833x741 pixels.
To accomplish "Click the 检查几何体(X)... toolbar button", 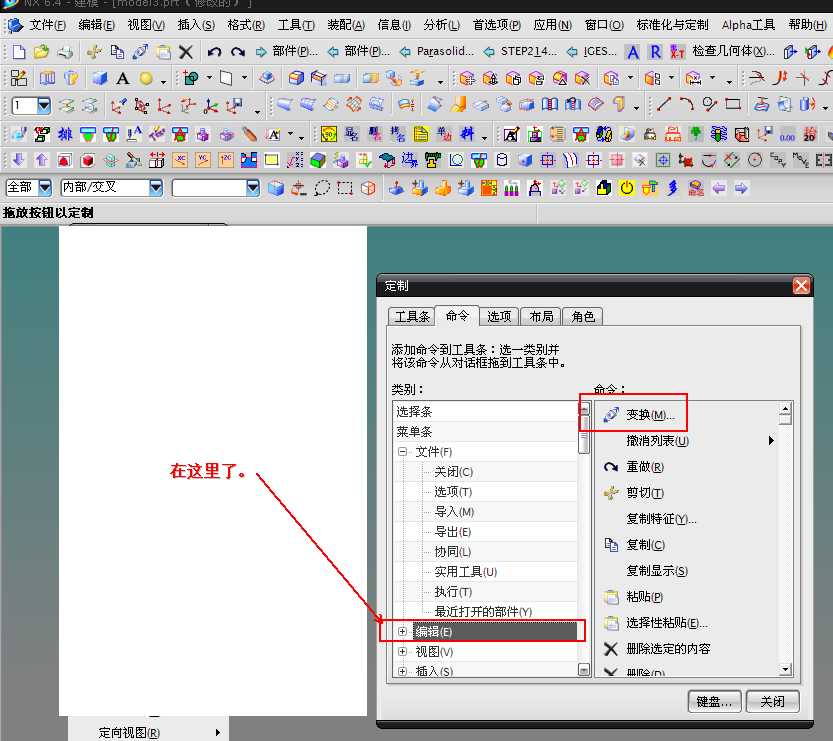I will tap(734, 52).
